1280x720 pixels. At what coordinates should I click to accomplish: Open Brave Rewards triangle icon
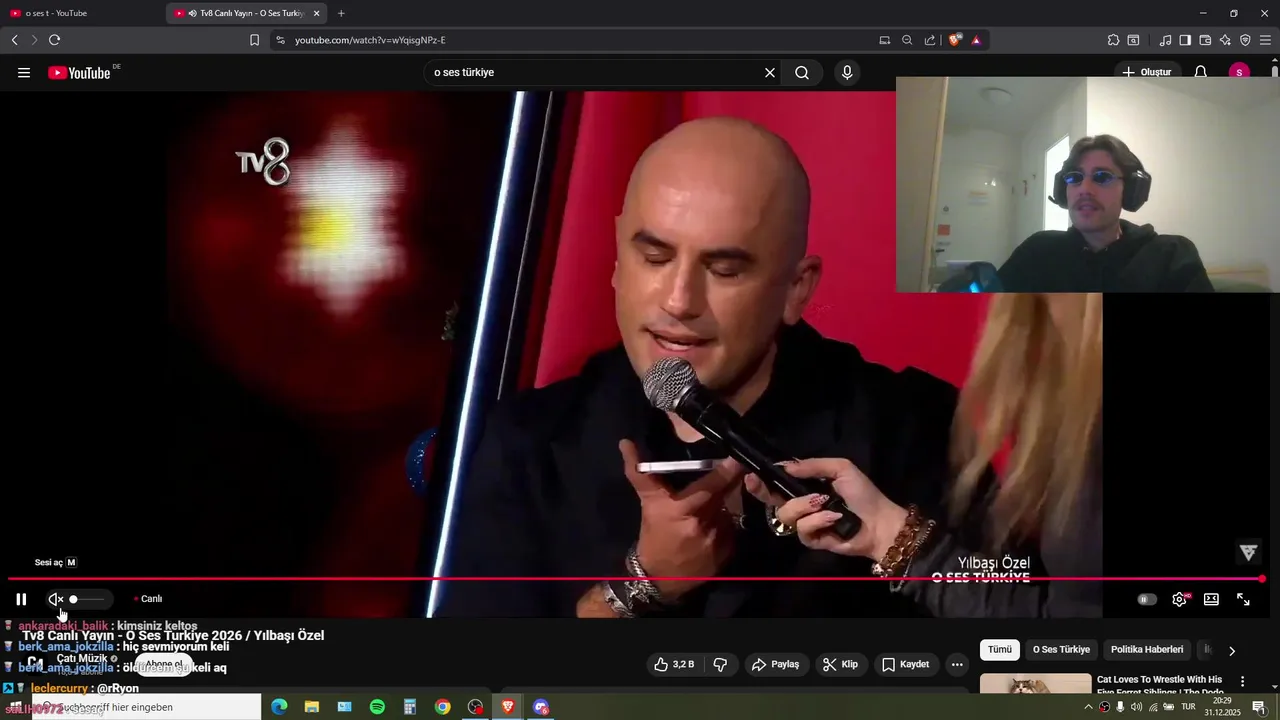tap(976, 40)
